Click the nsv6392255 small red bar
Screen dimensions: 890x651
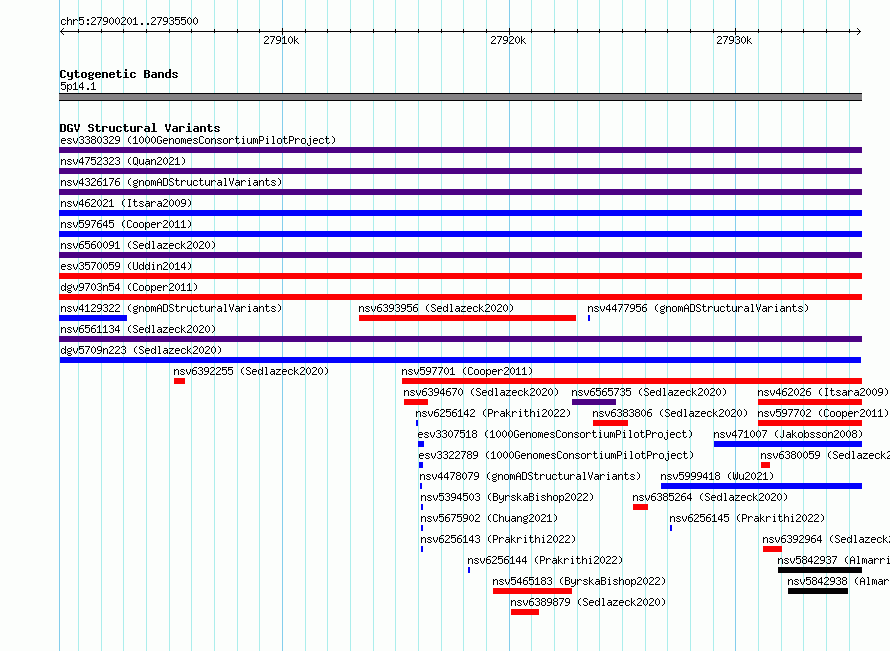coord(179,381)
